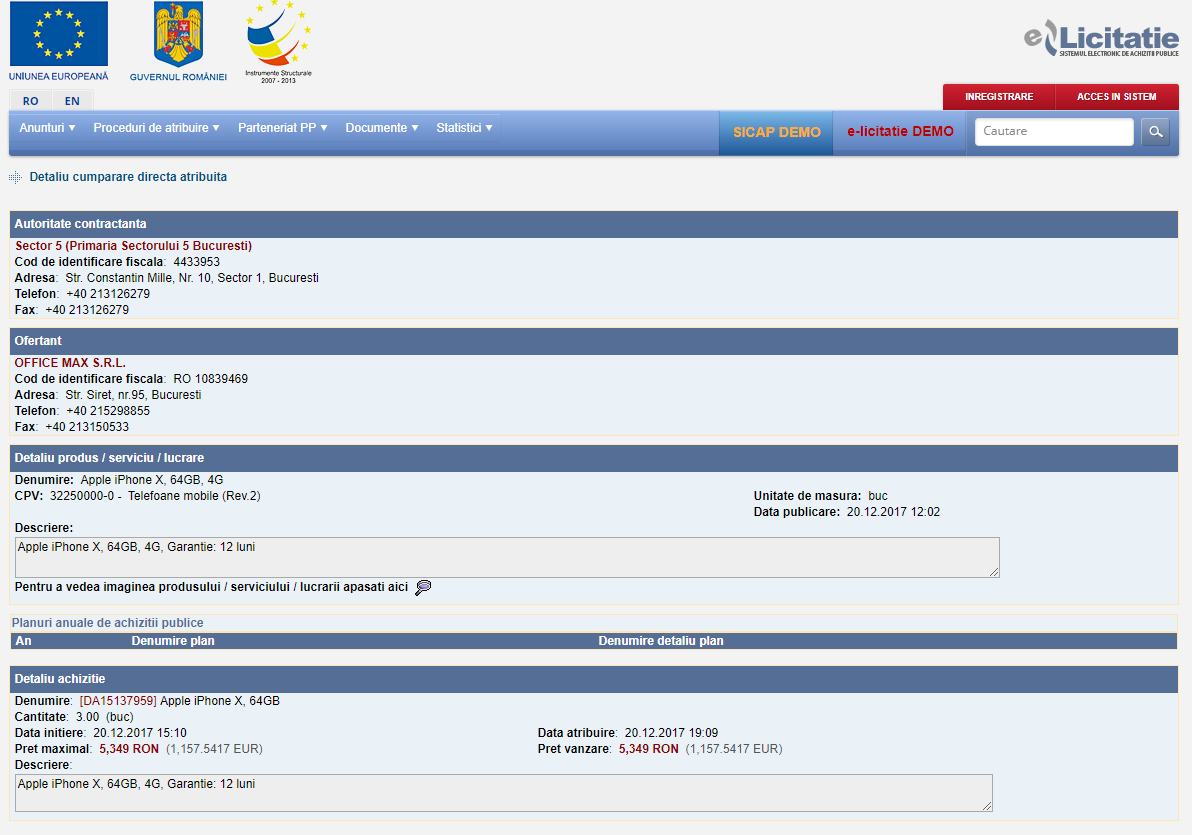Image resolution: width=1192 pixels, height=835 pixels.
Task: Open SICAP DEMO
Action: [776, 132]
